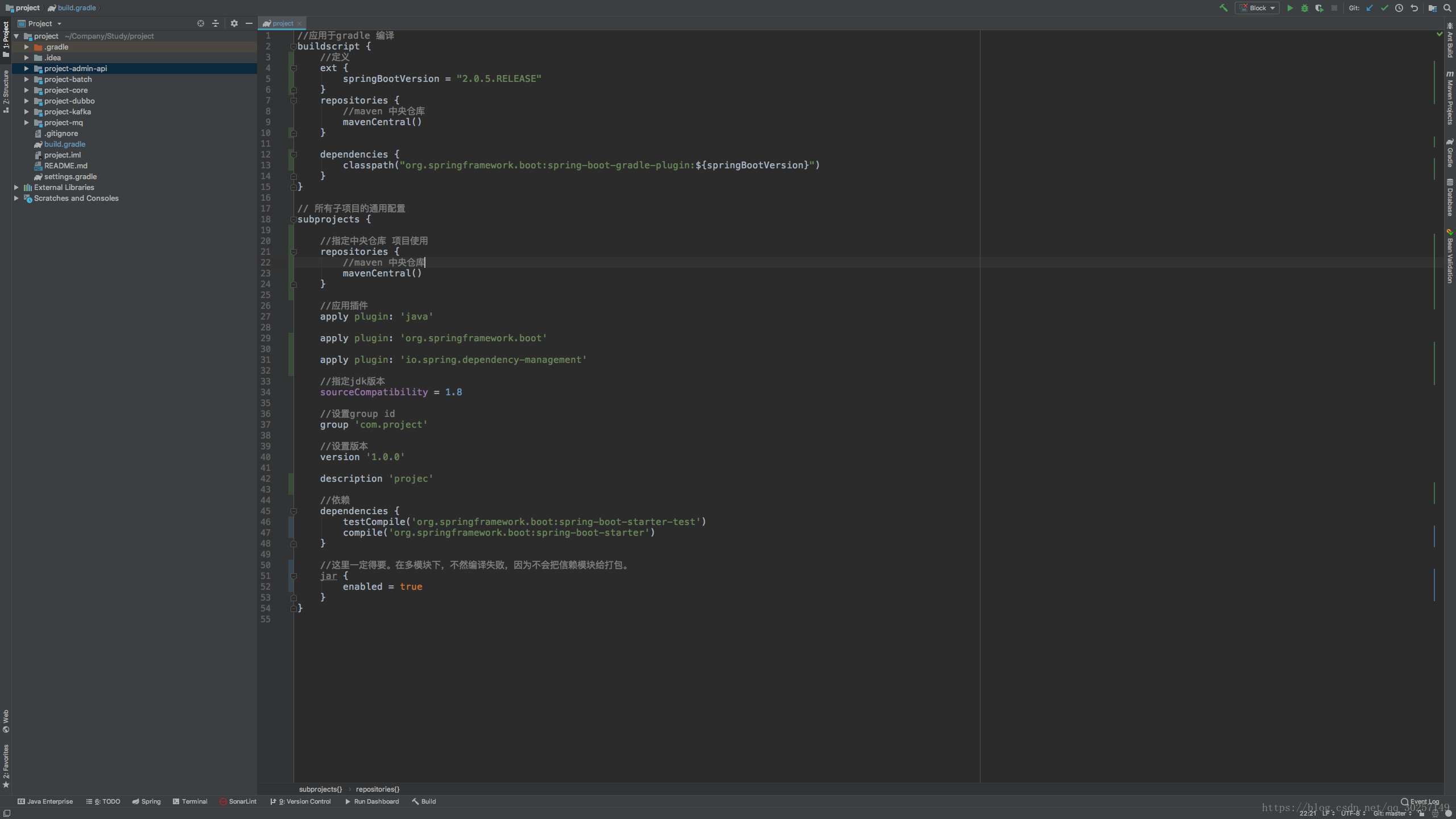Click the Git revert arrow icon
Image resolution: width=1456 pixels, height=819 pixels.
pyautogui.click(x=1414, y=8)
